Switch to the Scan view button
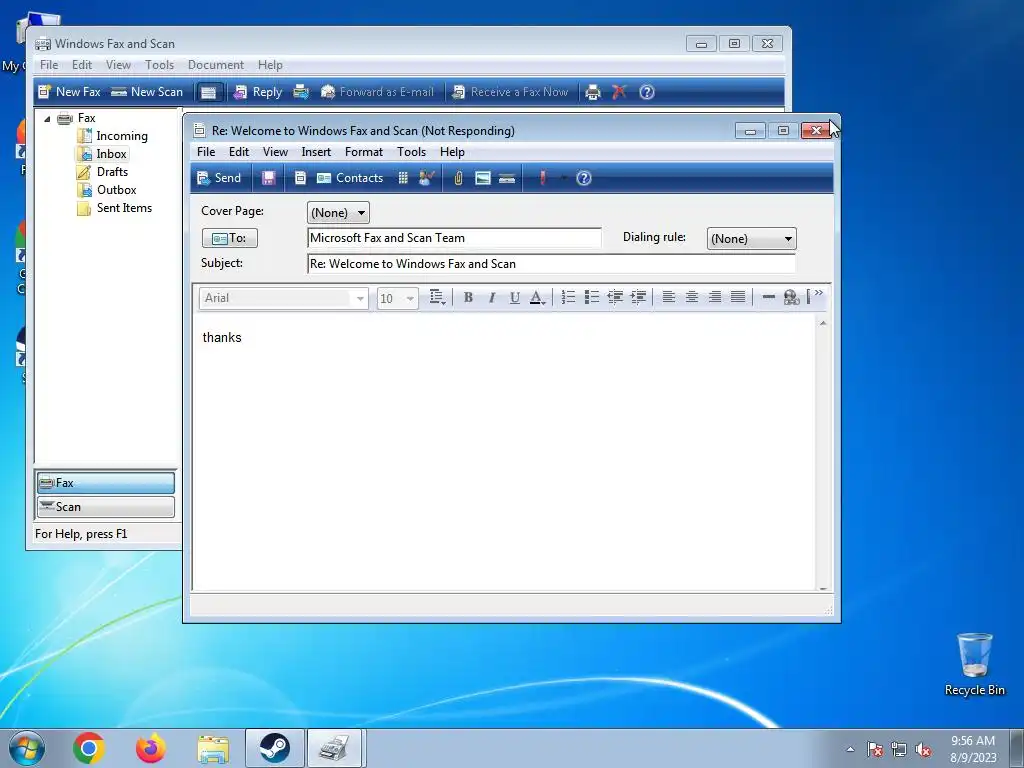 (106, 507)
